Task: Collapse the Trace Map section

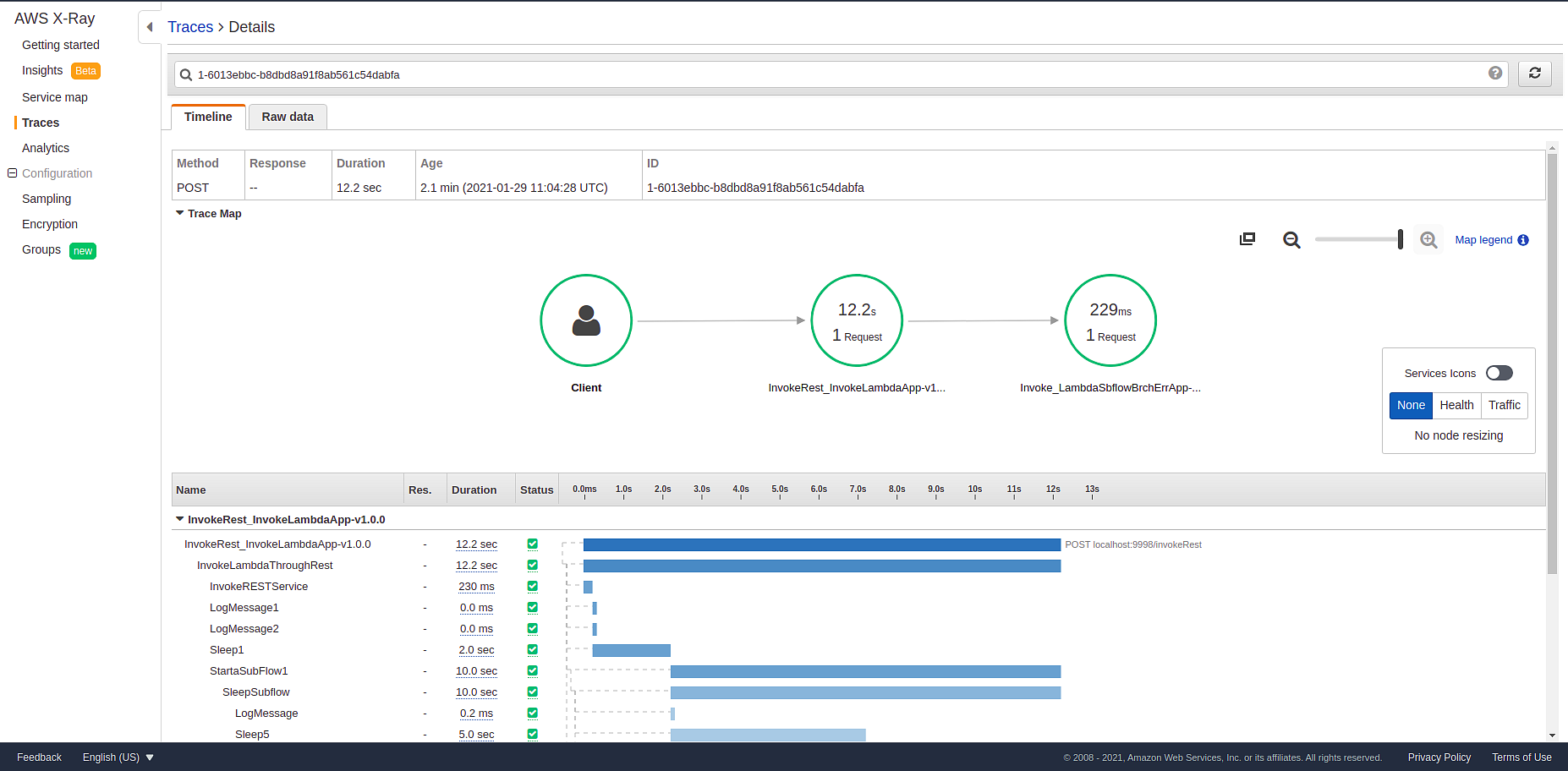Action: click(x=180, y=213)
